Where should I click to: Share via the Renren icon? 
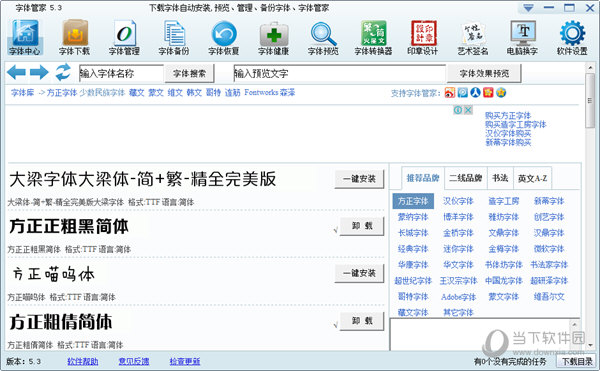[475, 93]
